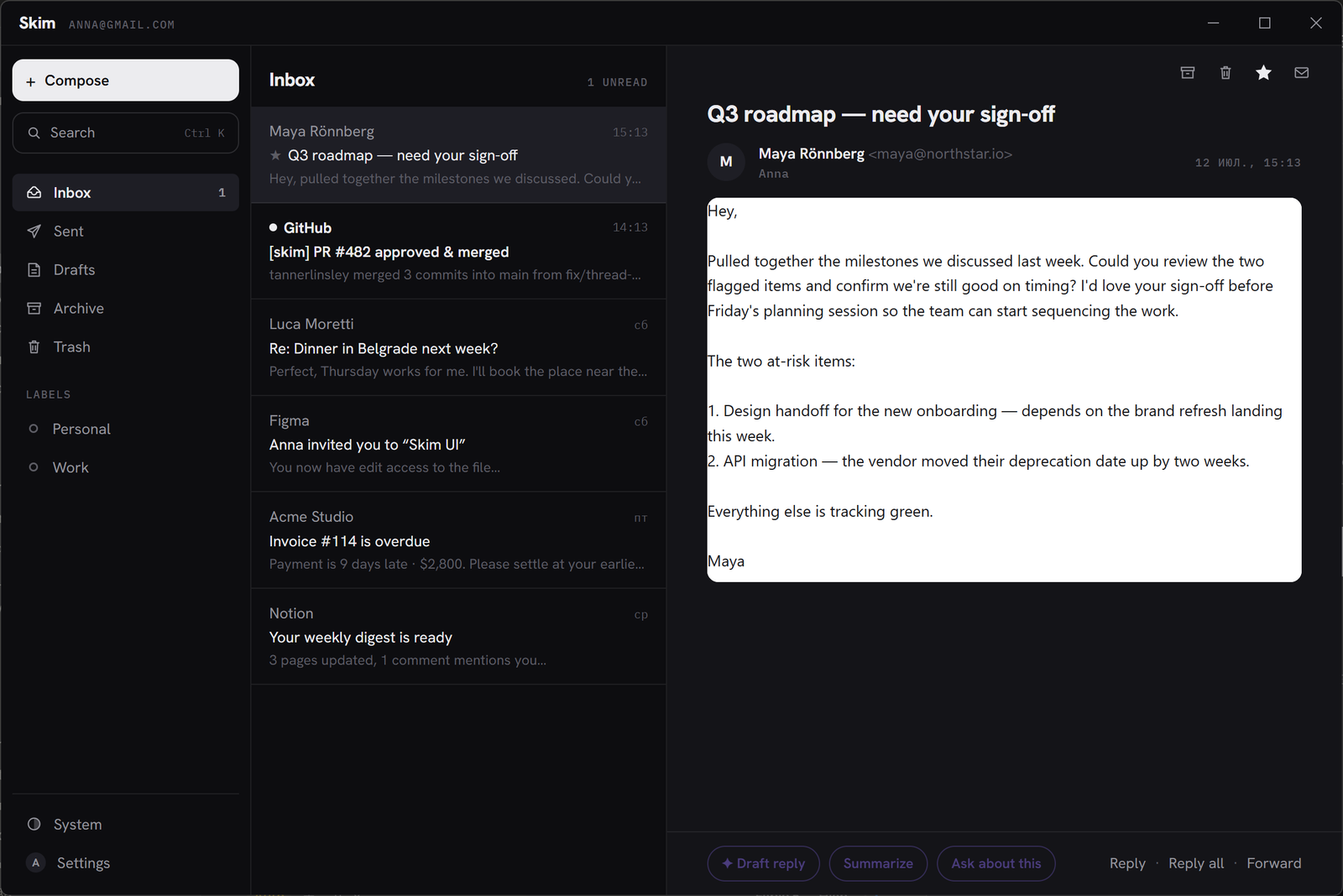Image resolution: width=1343 pixels, height=896 pixels.
Task: Open the Drafts folder
Action: click(x=125, y=270)
